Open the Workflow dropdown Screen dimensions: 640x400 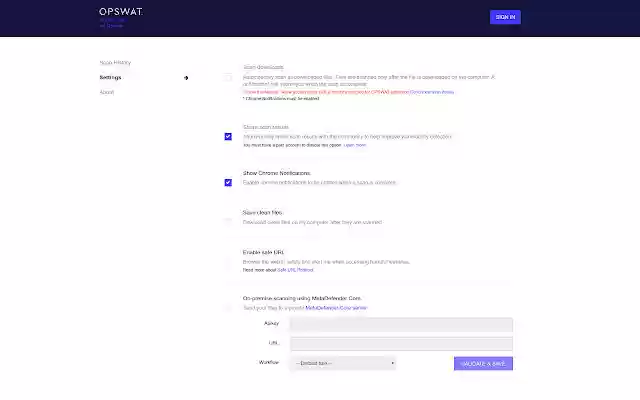[x=343, y=363]
